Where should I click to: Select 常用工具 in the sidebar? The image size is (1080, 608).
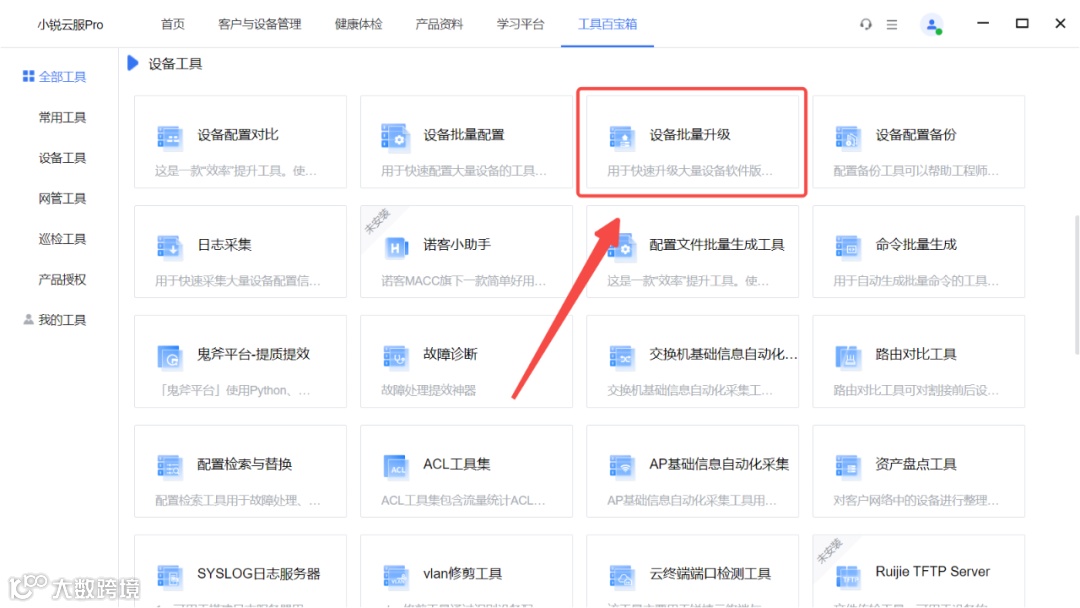pos(62,118)
